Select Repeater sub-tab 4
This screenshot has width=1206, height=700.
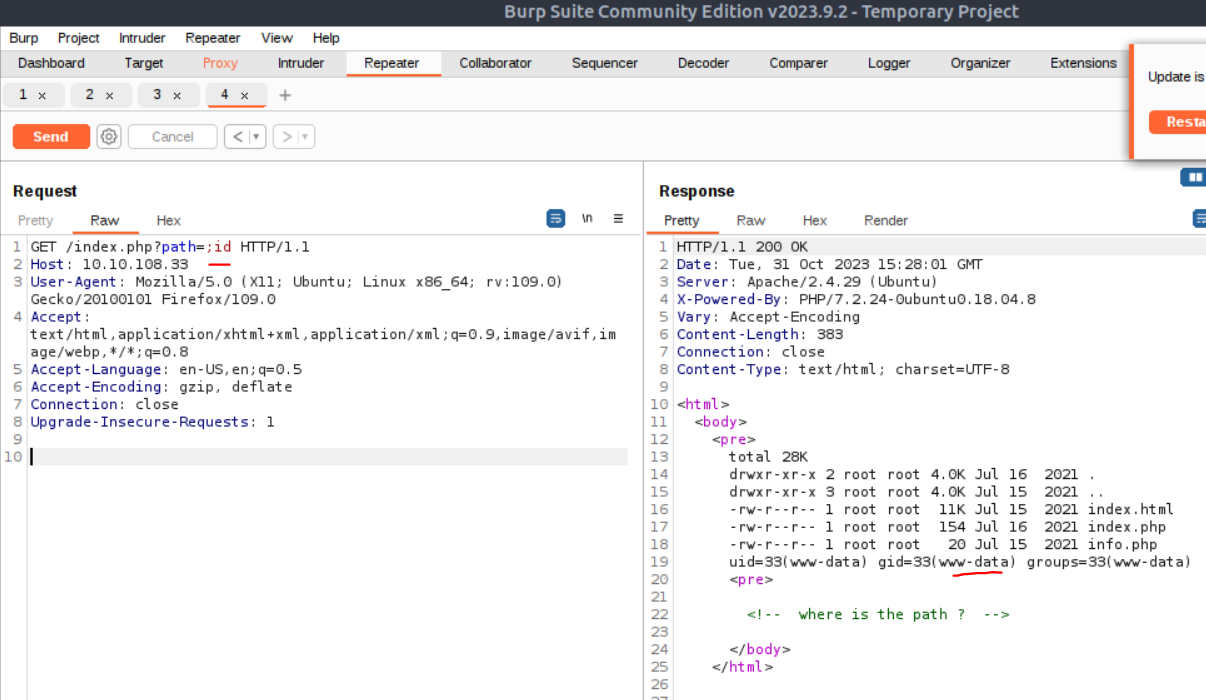(225, 95)
